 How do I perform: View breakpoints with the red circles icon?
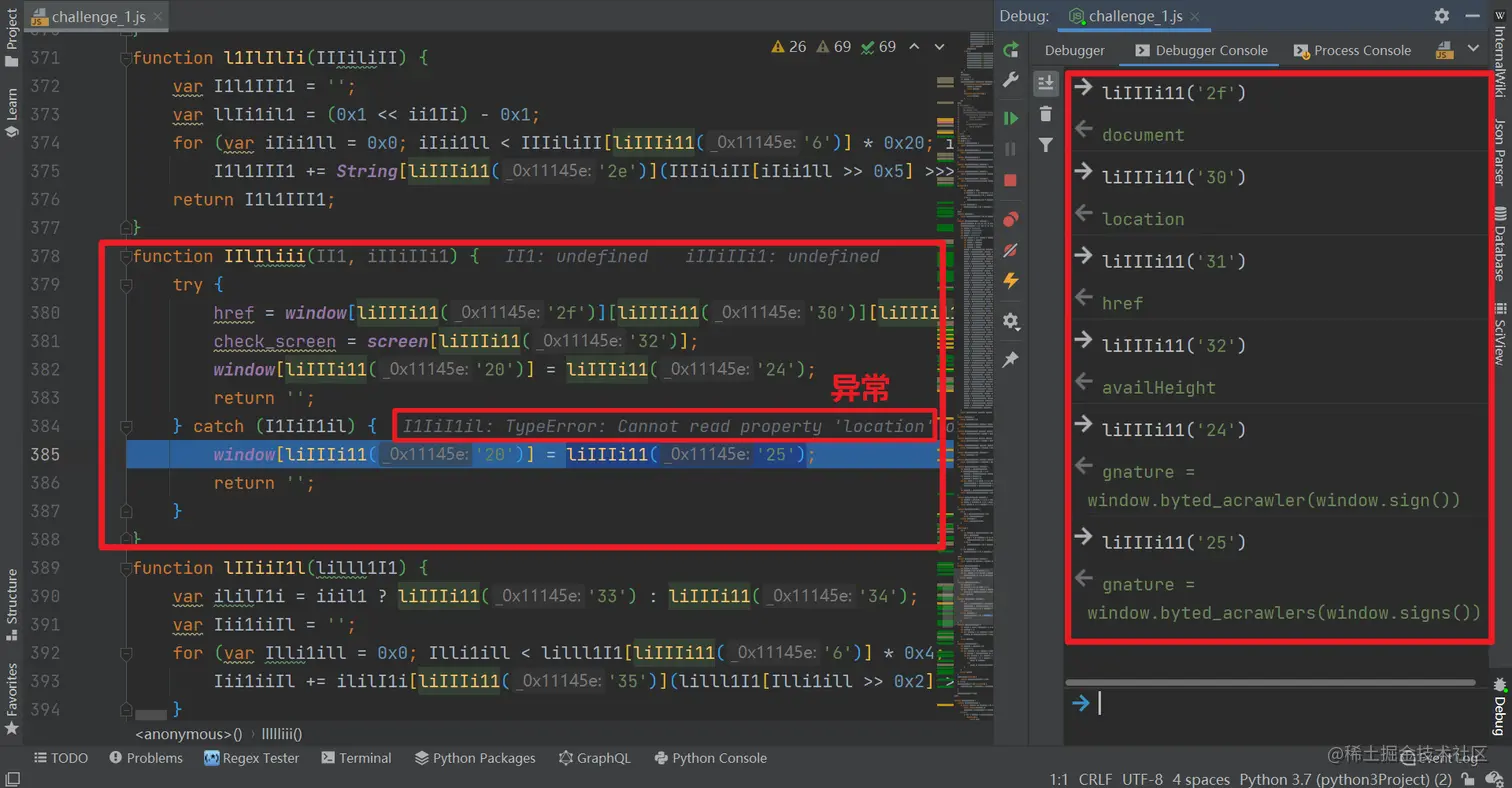click(x=1011, y=219)
